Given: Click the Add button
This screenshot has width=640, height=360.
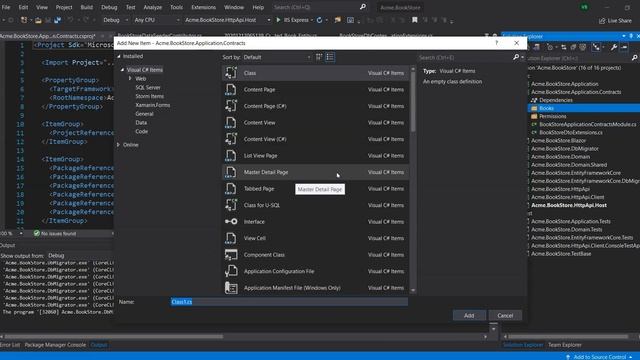Looking at the screenshot, I should (469, 316).
